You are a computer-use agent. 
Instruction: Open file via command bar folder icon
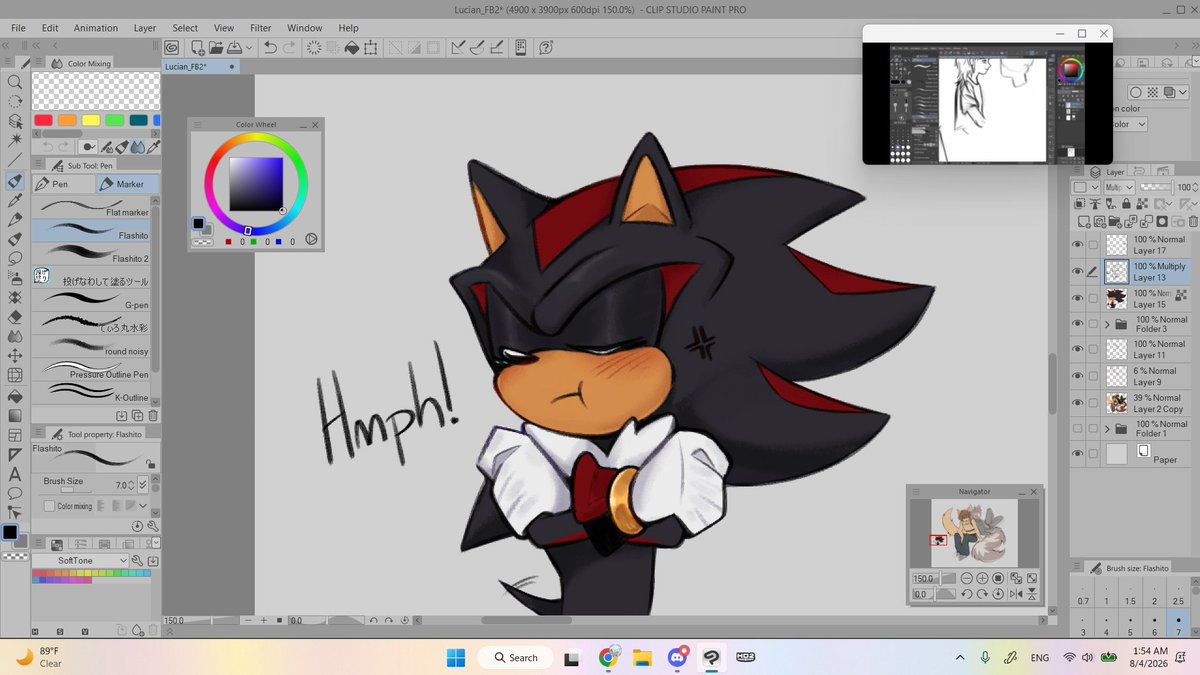(x=216, y=47)
